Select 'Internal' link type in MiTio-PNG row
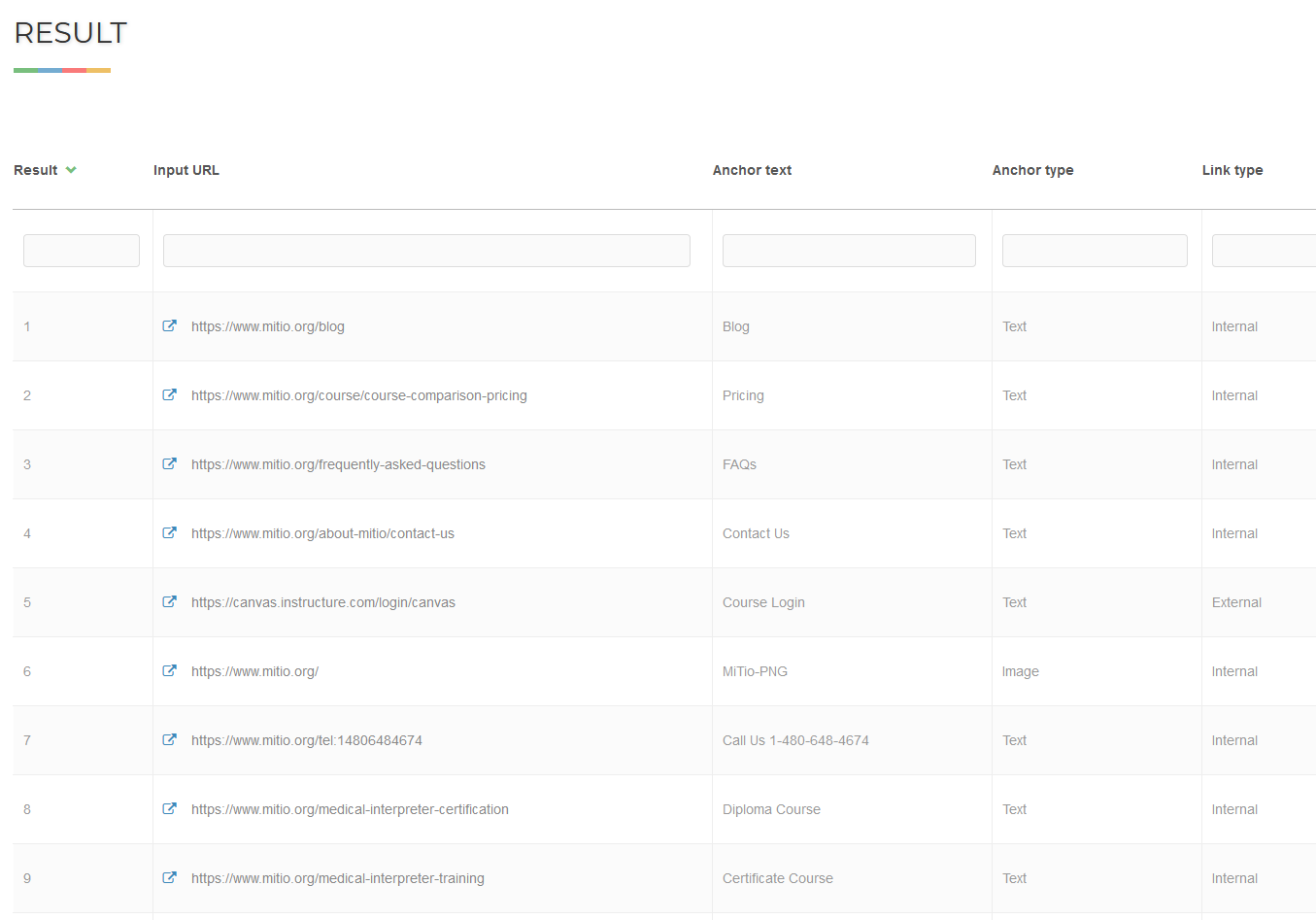This screenshot has height=920, width=1316. [x=1234, y=671]
